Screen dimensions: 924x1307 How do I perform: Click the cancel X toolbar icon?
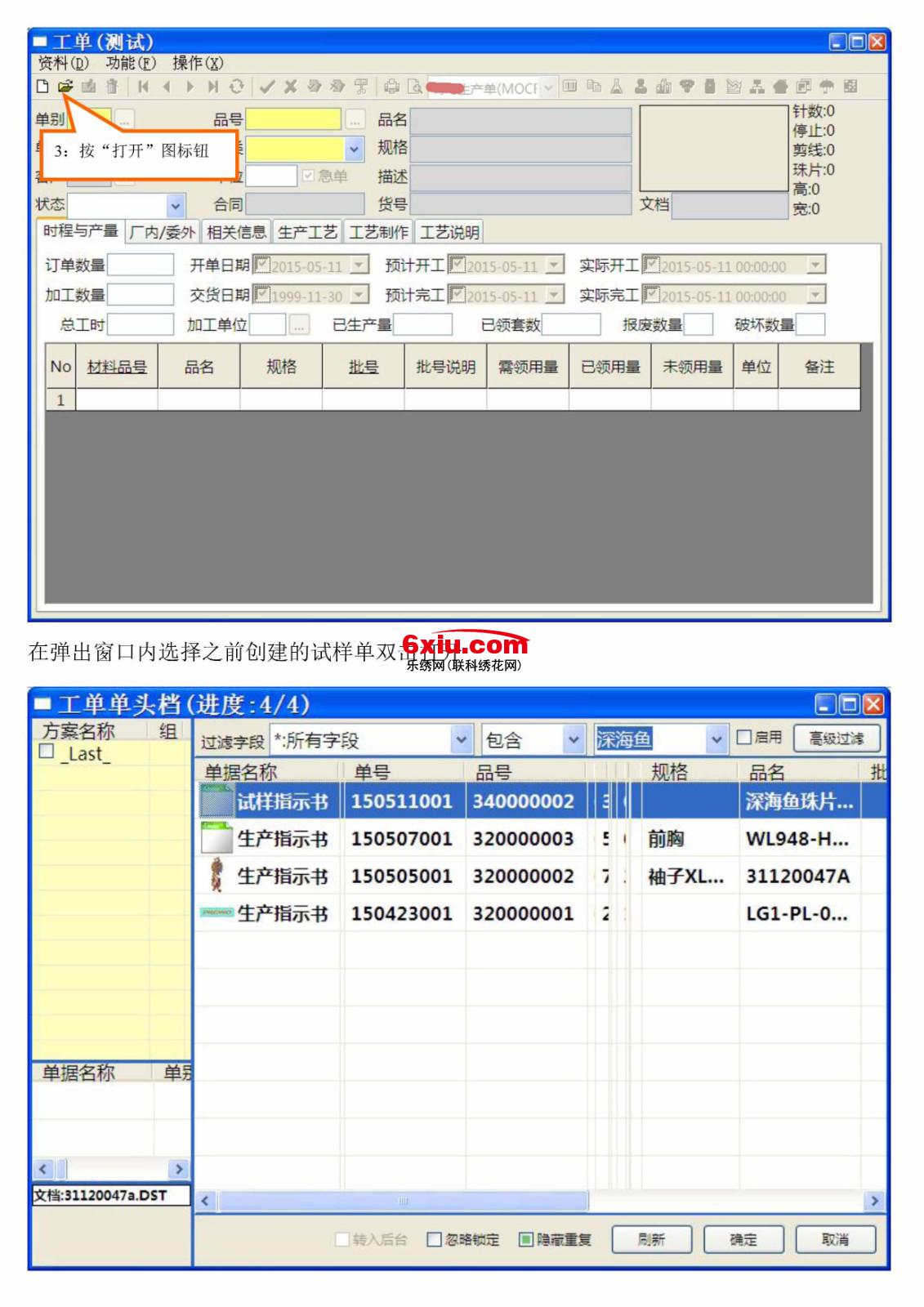point(290,87)
